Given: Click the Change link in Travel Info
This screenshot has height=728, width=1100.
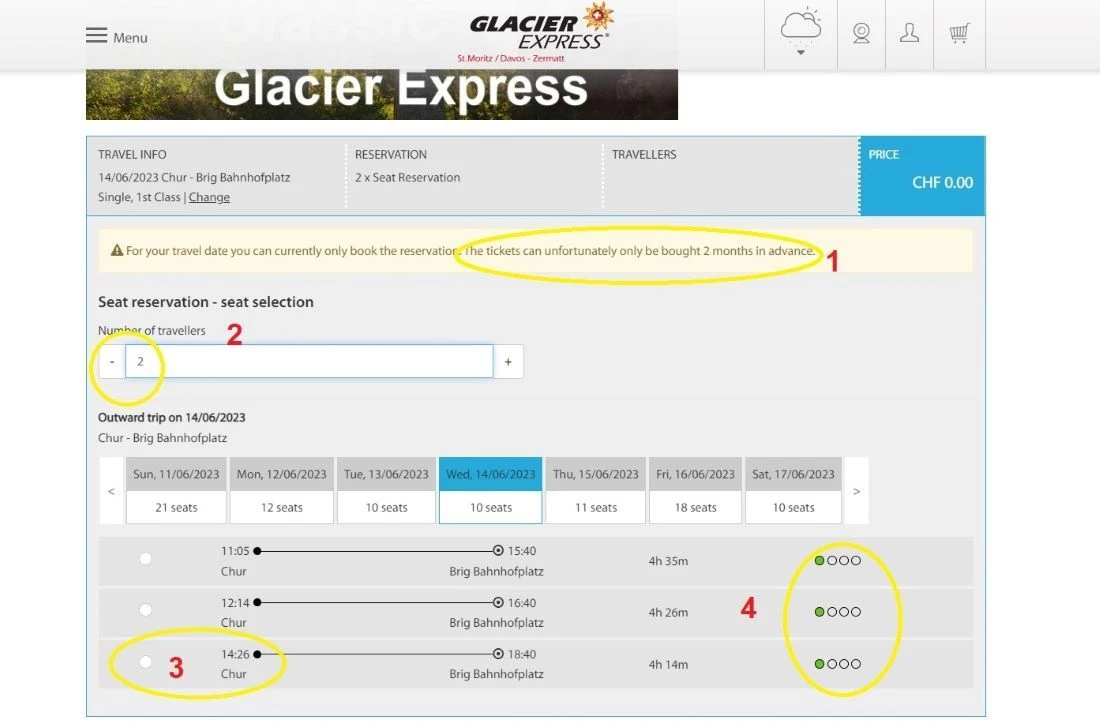Looking at the screenshot, I should [209, 198].
